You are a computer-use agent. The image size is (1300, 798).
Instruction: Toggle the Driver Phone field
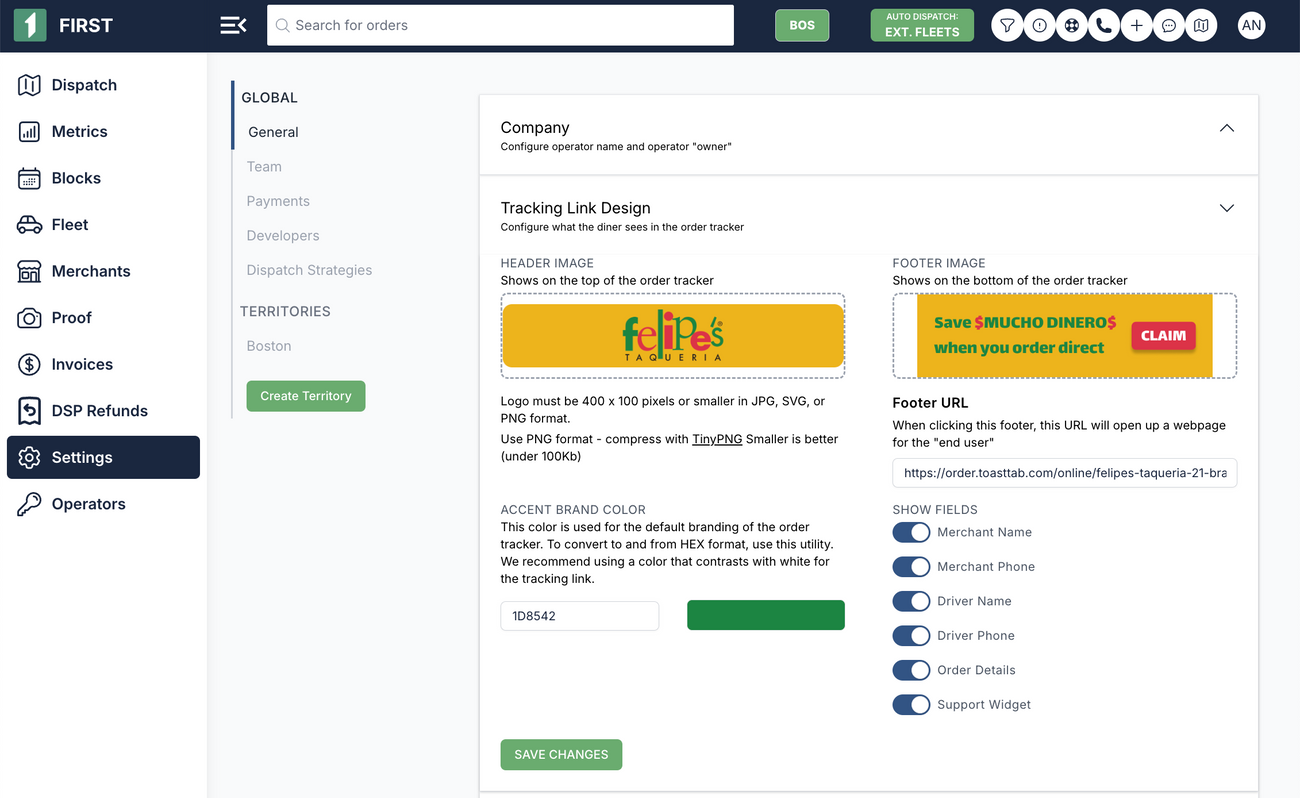coord(911,636)
